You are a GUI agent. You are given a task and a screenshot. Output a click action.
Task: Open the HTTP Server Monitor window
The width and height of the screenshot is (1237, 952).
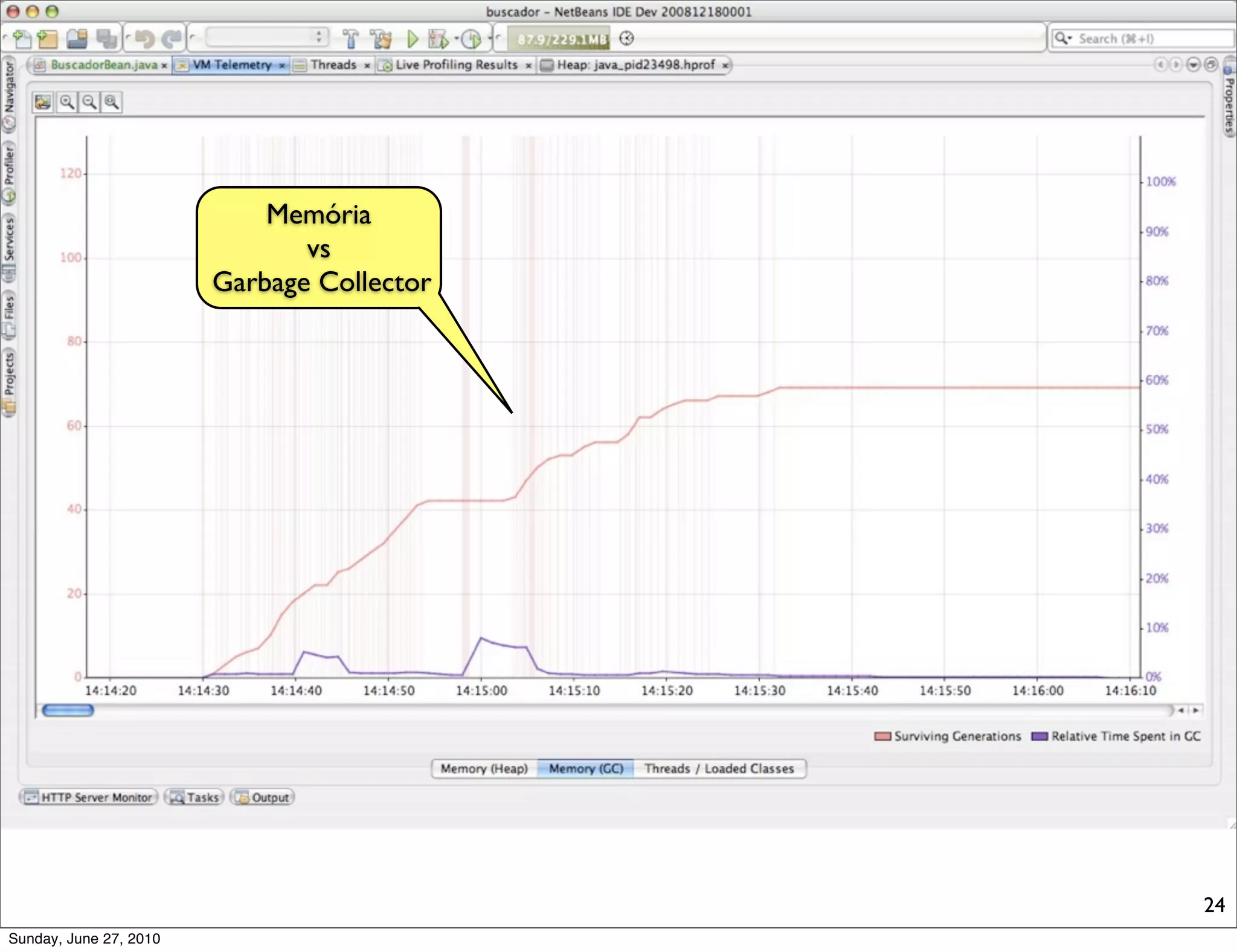[89, 797]
